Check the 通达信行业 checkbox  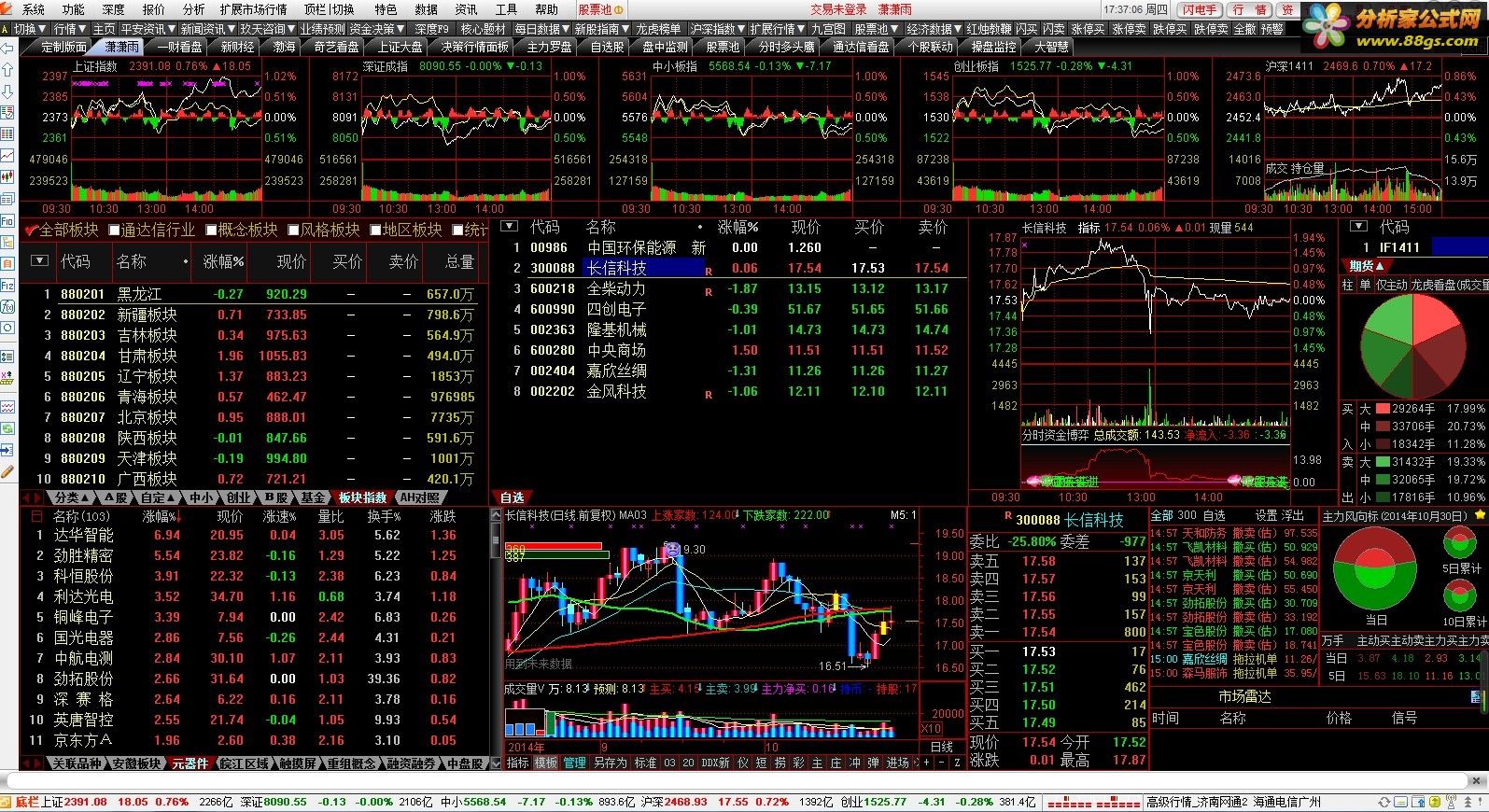point(114,230)
